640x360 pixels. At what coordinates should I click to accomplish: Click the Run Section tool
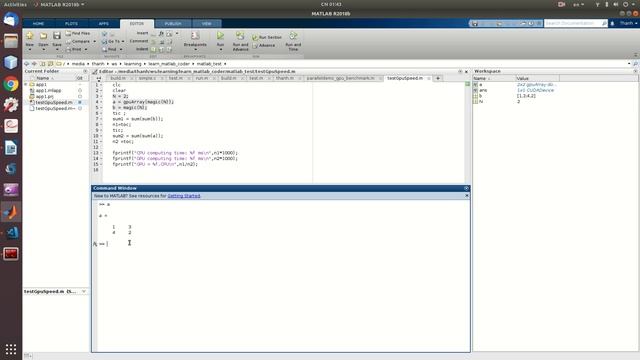(267, 37)
